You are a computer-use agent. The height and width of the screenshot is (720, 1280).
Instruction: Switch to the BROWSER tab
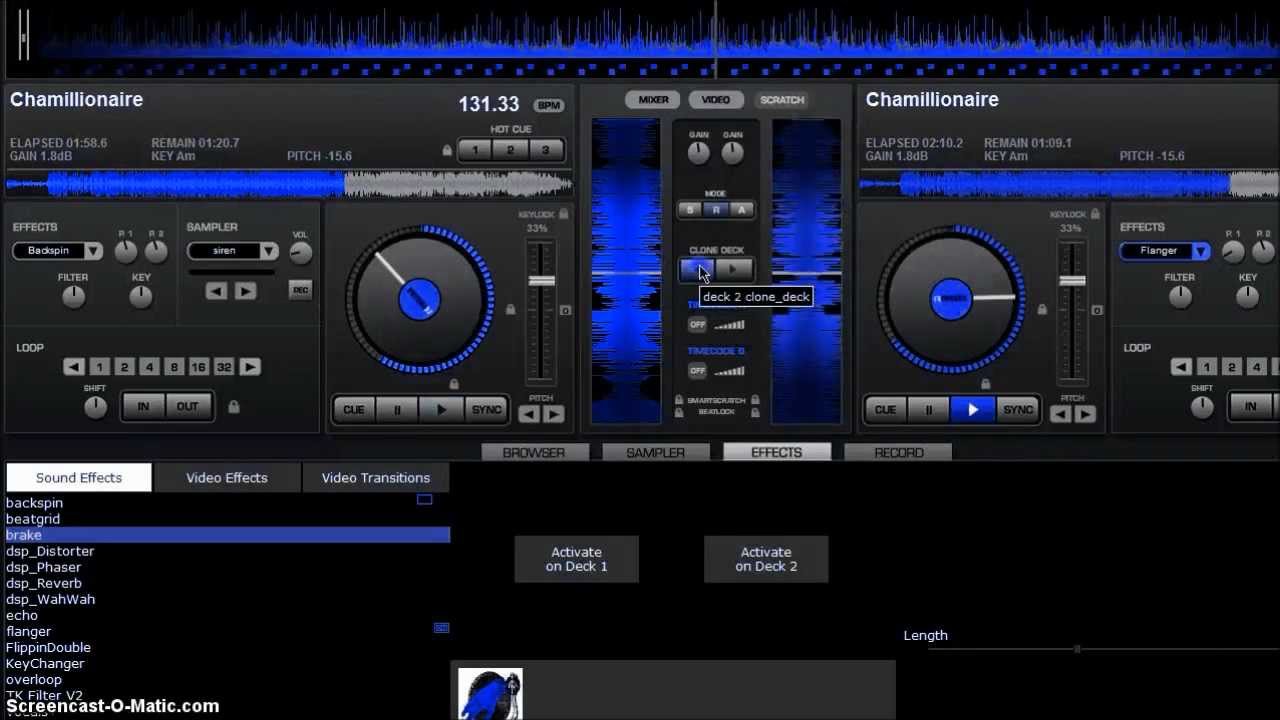pos(534,452)
